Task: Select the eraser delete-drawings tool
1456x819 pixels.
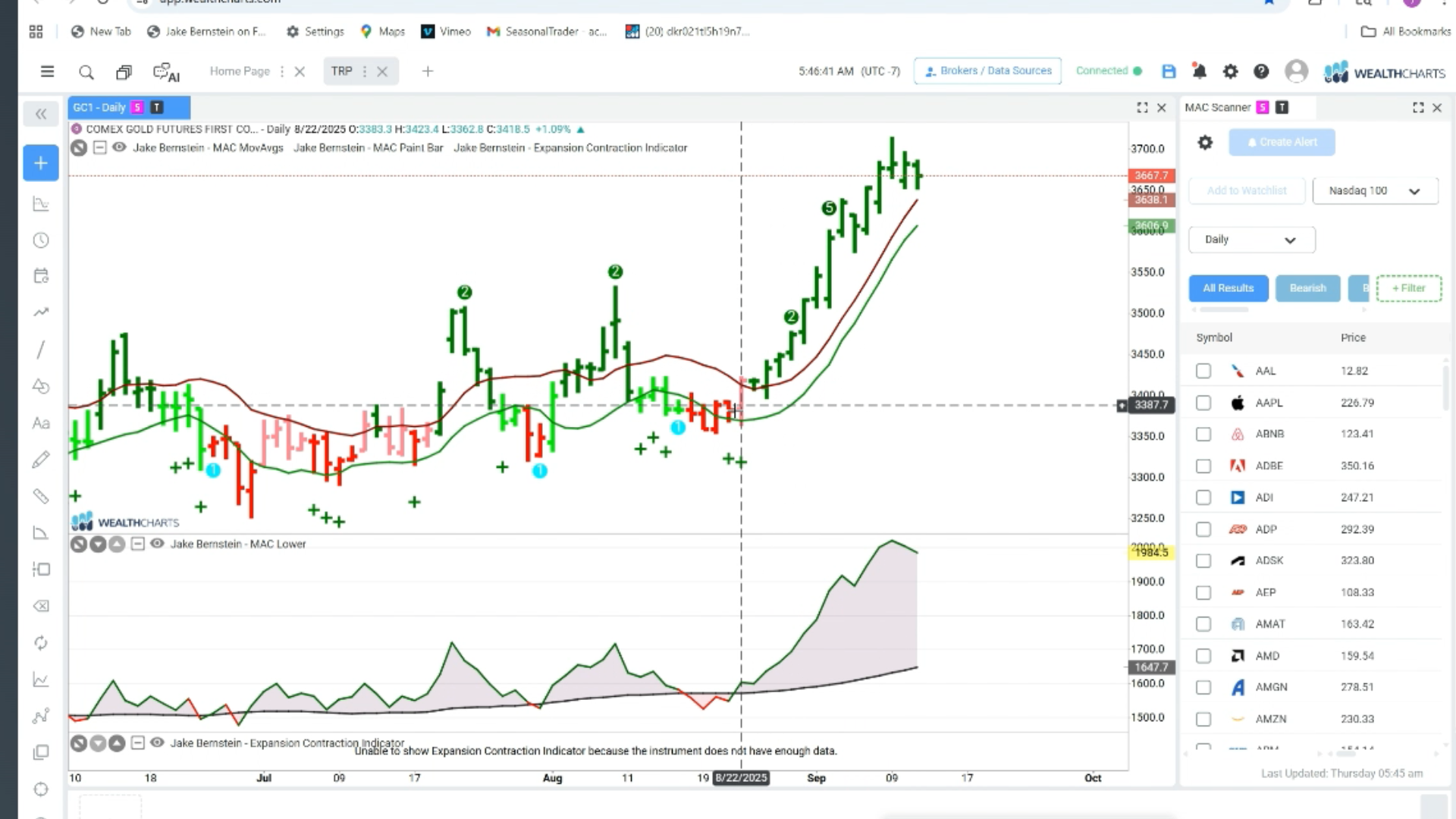Action: click(41, 606)
